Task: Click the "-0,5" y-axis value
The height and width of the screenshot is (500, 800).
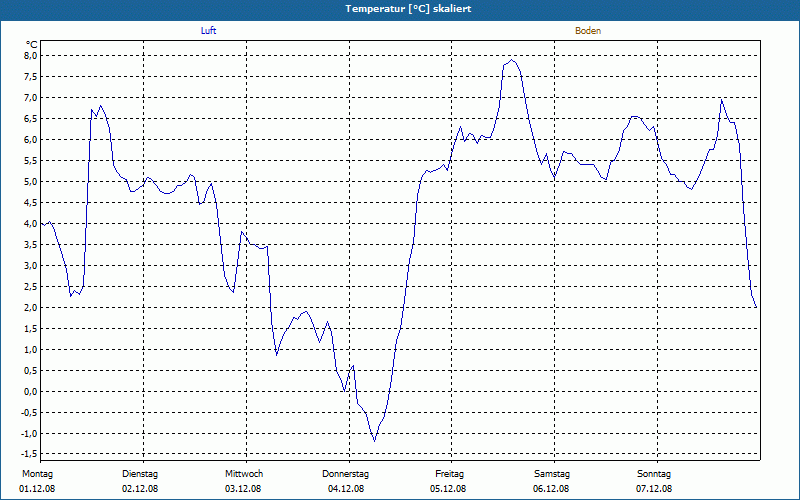Action: [x=30, y=412]
